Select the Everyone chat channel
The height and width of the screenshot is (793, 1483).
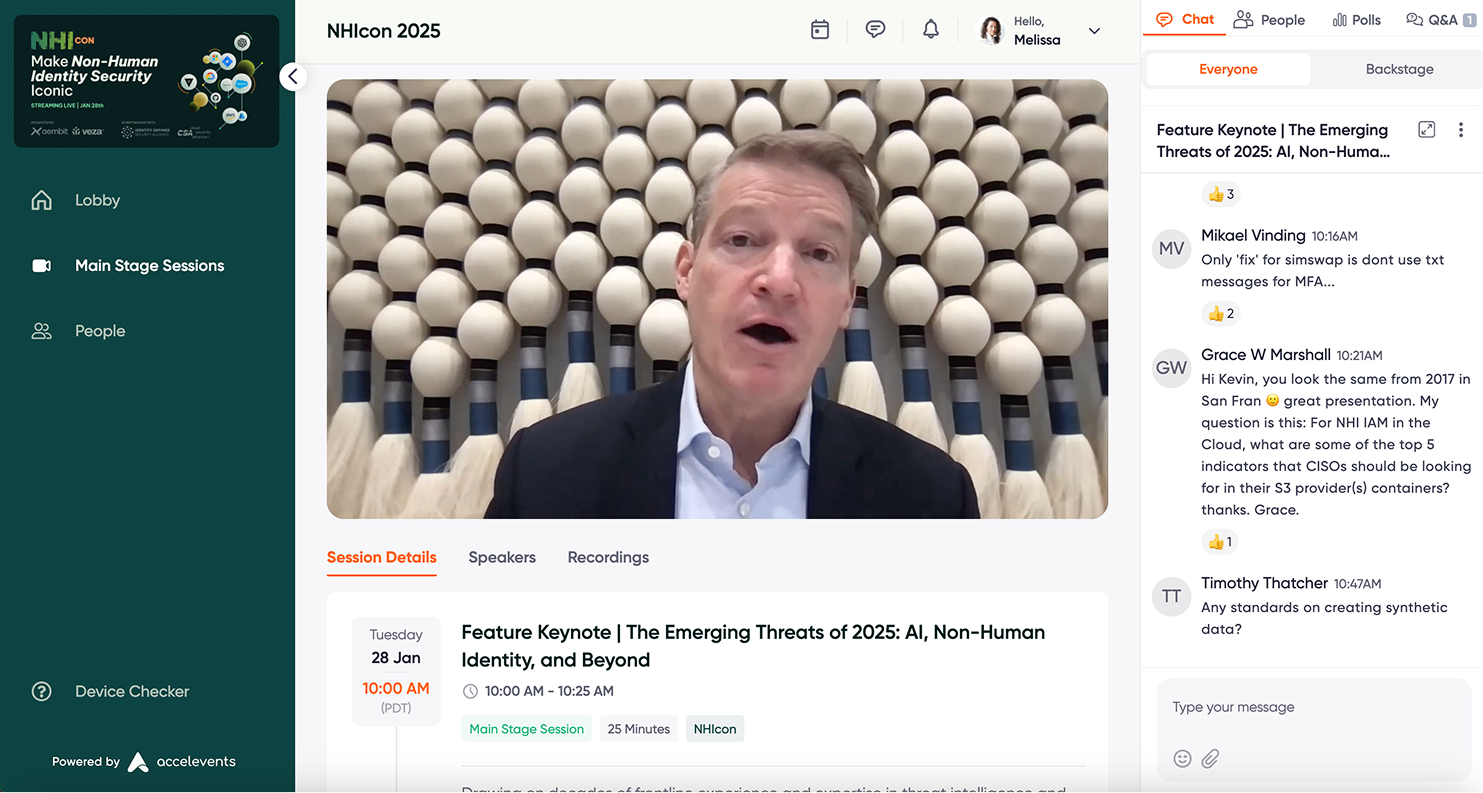[x=1228, y=69]
